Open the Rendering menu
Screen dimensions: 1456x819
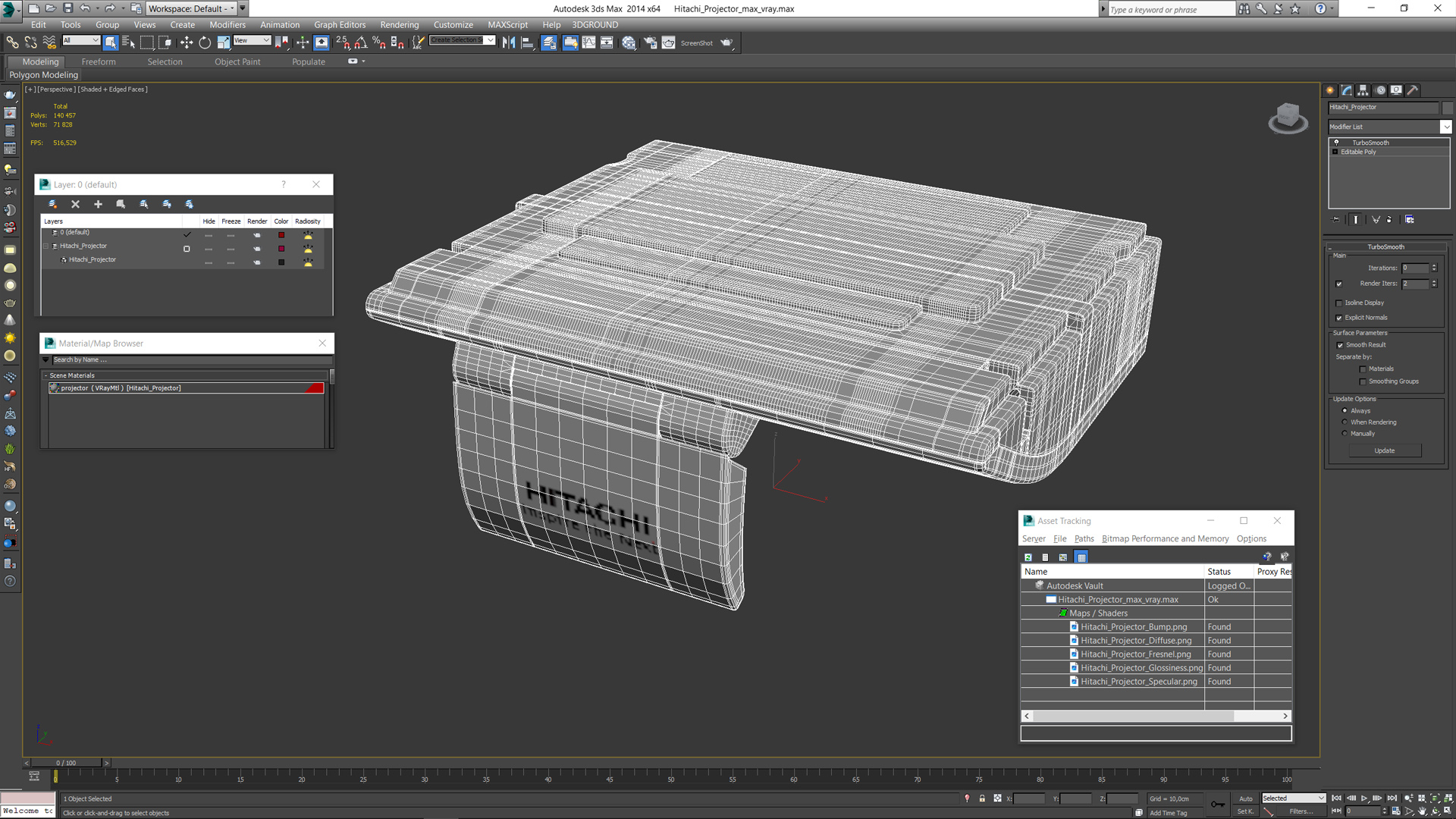coord(399,25)
